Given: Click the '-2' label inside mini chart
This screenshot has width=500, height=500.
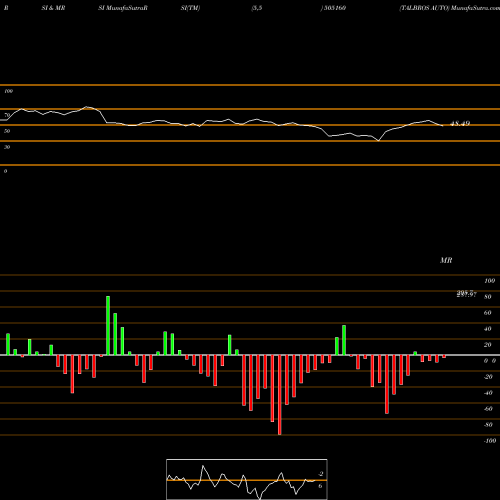Looking at the screenshot, I should pos(321,474).
